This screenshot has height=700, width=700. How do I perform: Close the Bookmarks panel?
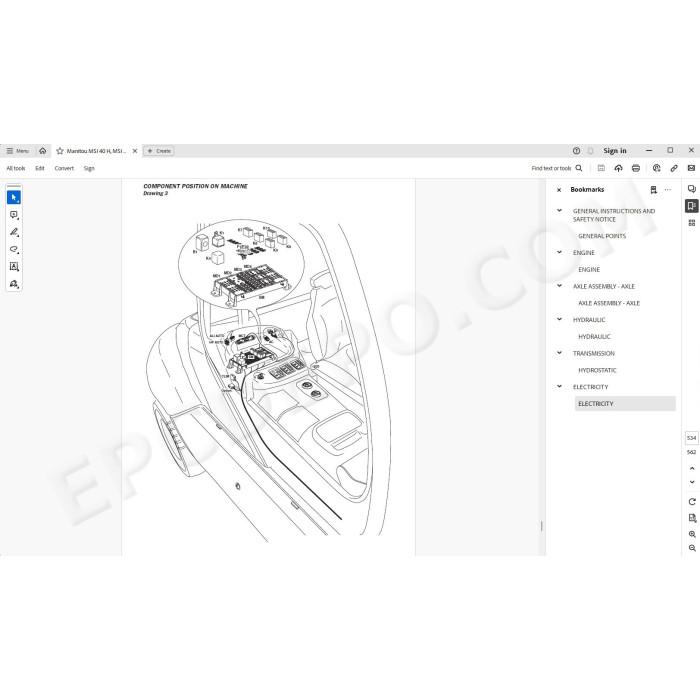(x=559, y=190)
